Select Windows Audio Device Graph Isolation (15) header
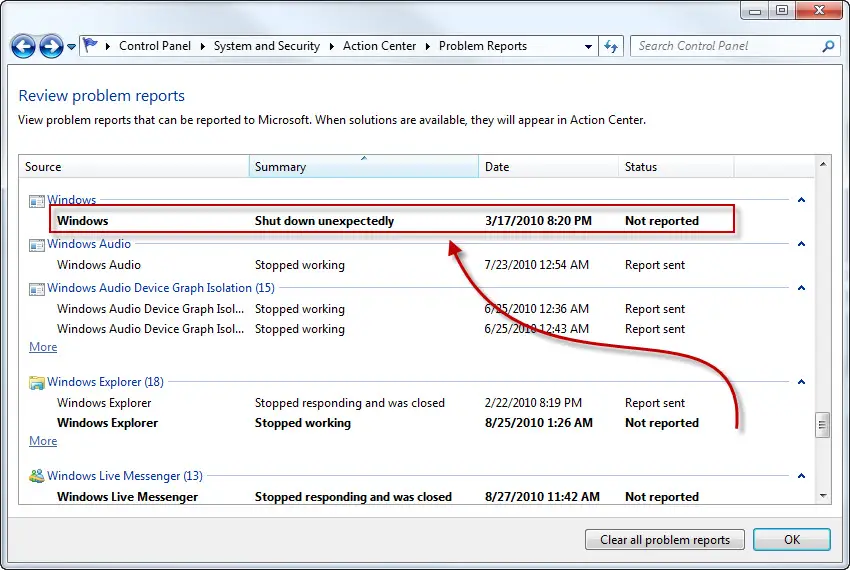 tap(160, 288)
